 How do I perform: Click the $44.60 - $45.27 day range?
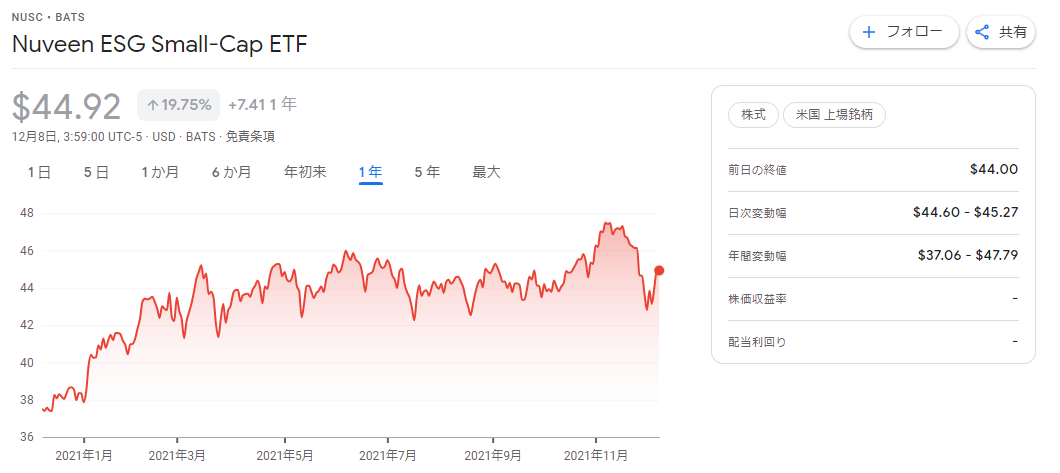(x=965, y=213)
